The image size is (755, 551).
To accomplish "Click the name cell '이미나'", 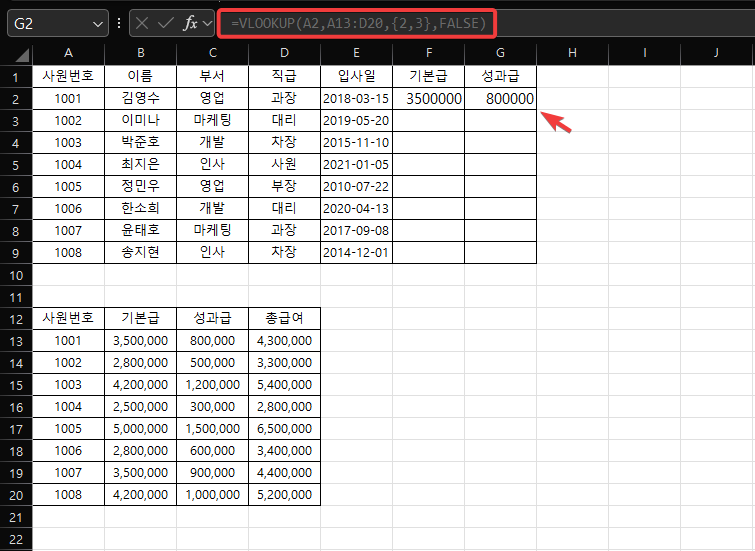I will click(x=141, y=120).
